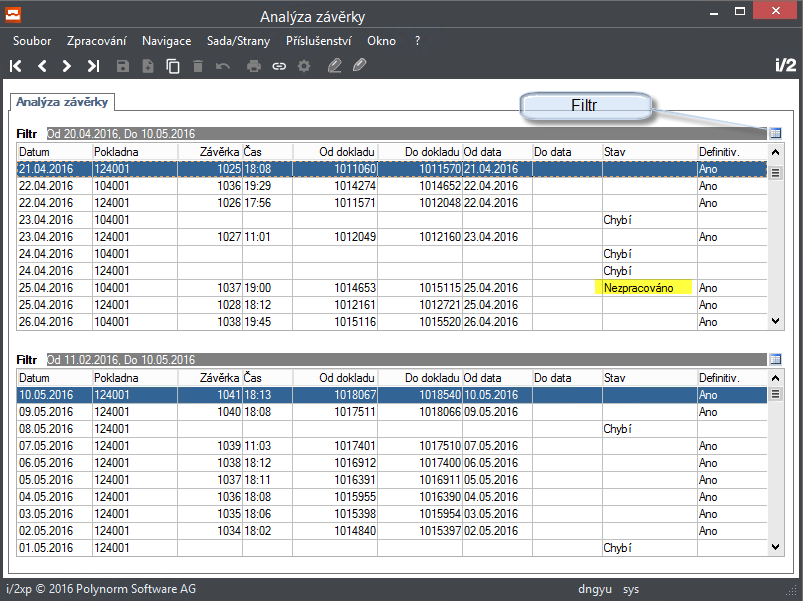The height and width of the screenshot is (601, 803).
Task: Click sys in the status bar
Action: click(x=631, y=590)
